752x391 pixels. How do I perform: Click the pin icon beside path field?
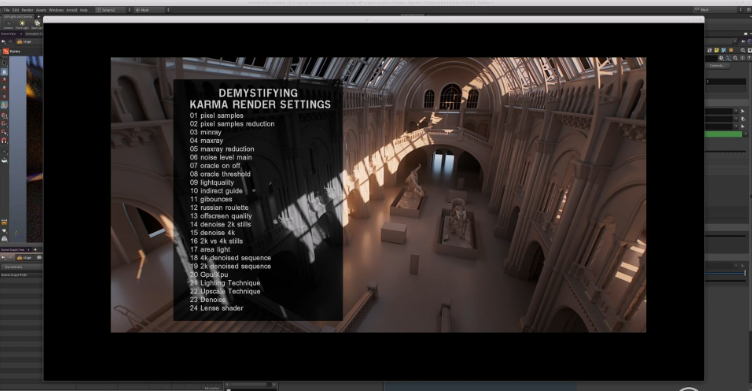[x=743, y=41]
